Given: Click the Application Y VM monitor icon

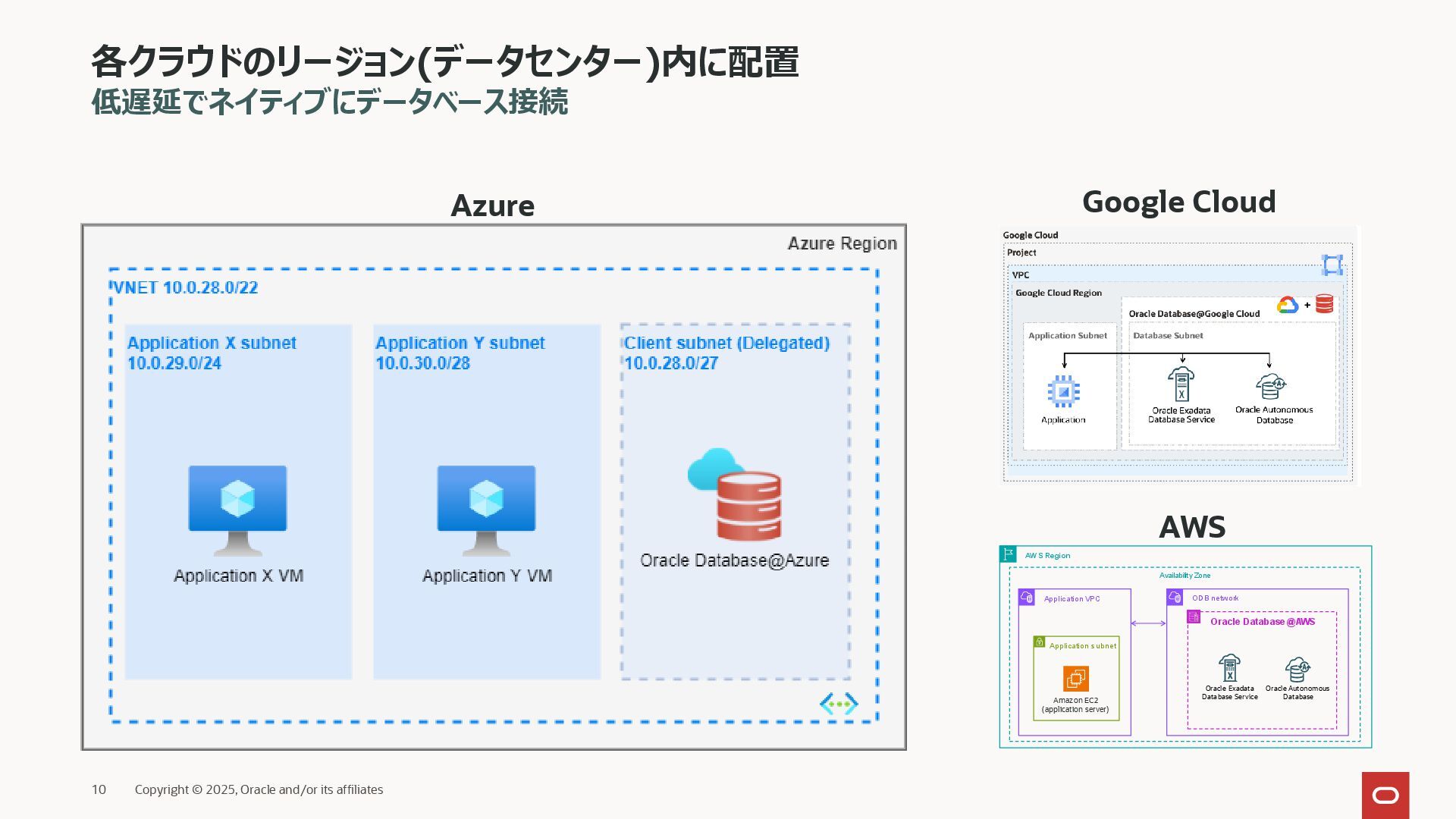Looking at the screenshot, I should [x=486, y=510].
